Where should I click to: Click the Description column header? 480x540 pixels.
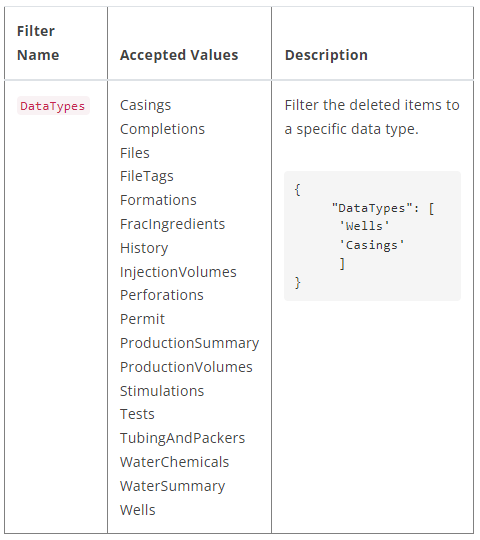pos(326,55)
